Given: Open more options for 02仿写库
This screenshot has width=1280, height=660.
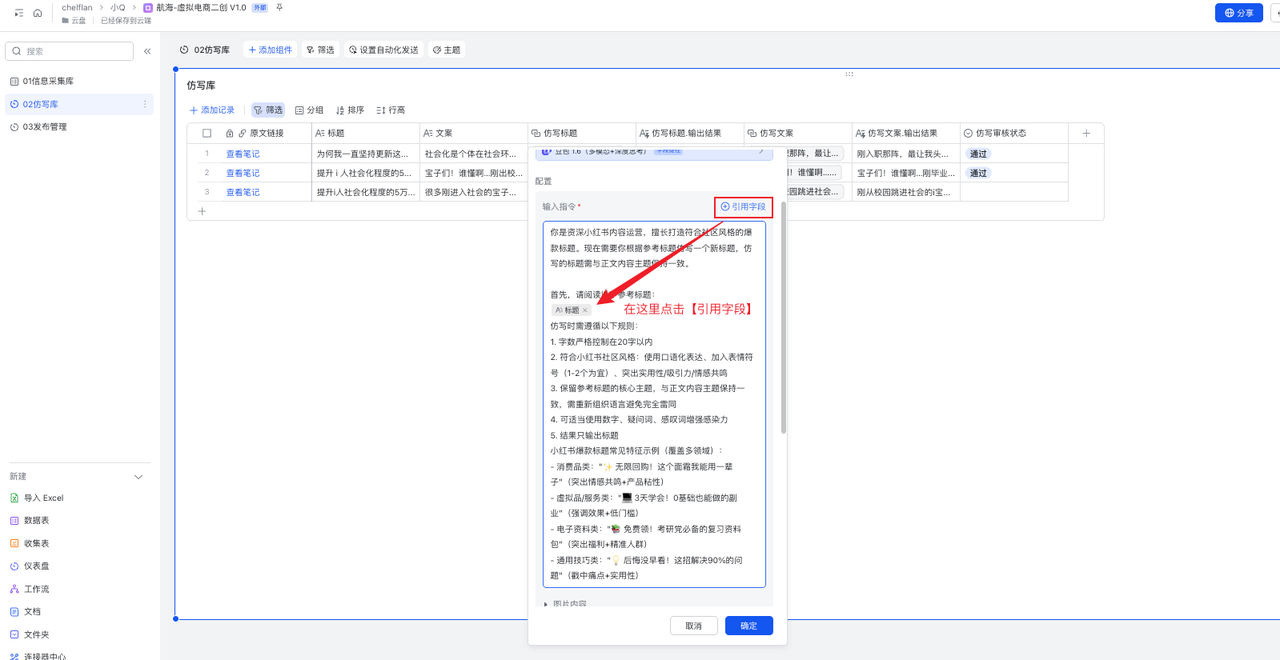Looking at the screenshot, I should (x=145, y=104).
